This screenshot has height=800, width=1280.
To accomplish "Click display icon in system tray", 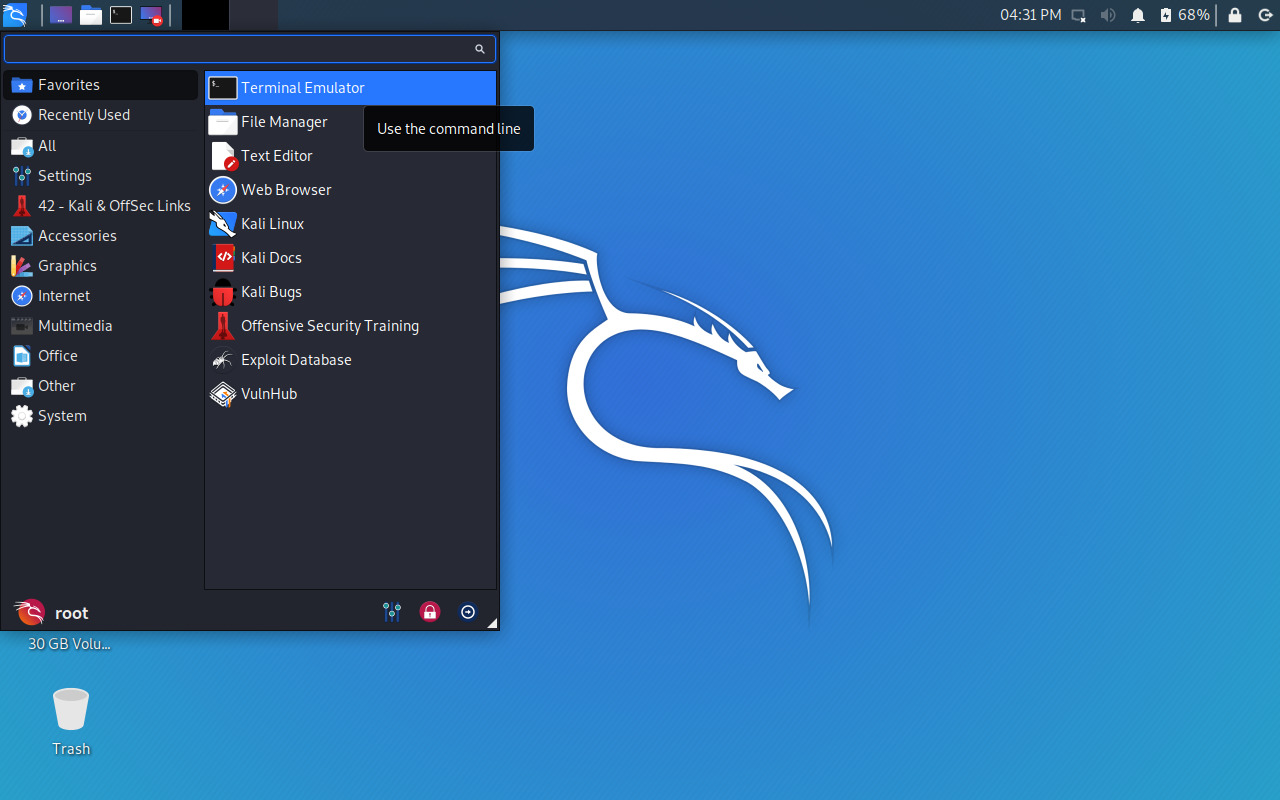I will pos(1078,15).
